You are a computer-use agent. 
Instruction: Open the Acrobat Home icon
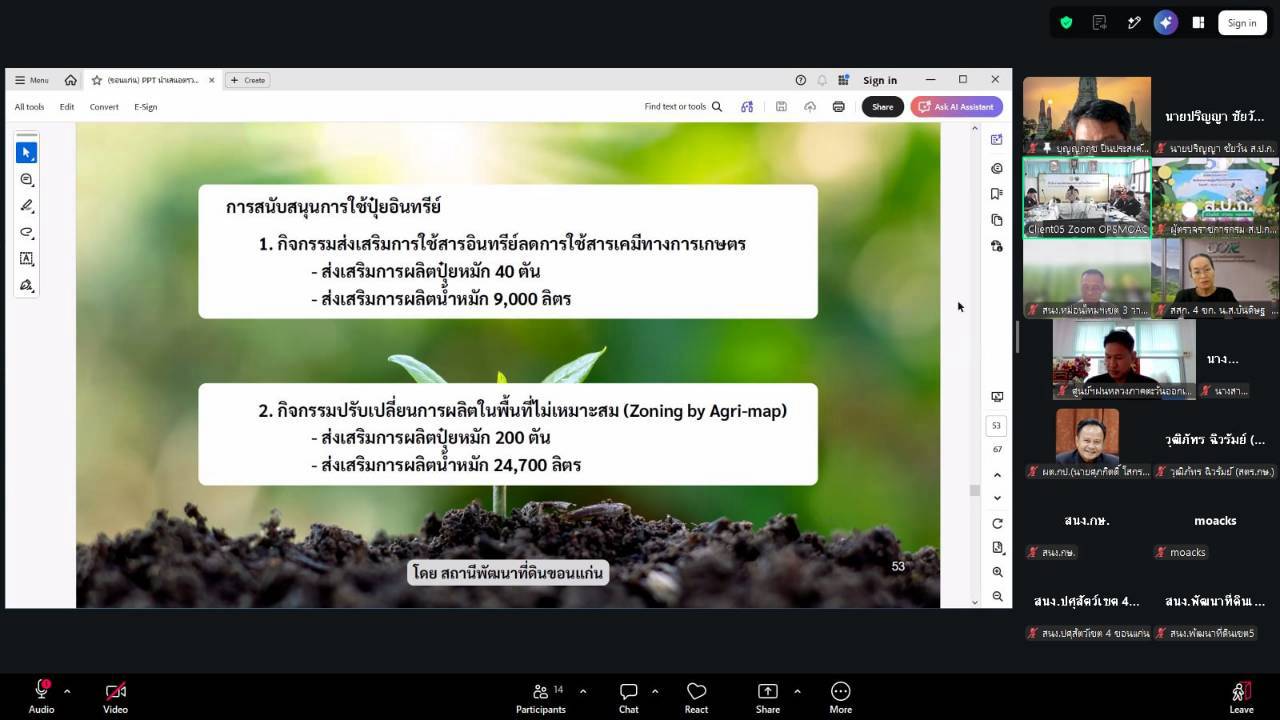[70, 80]
